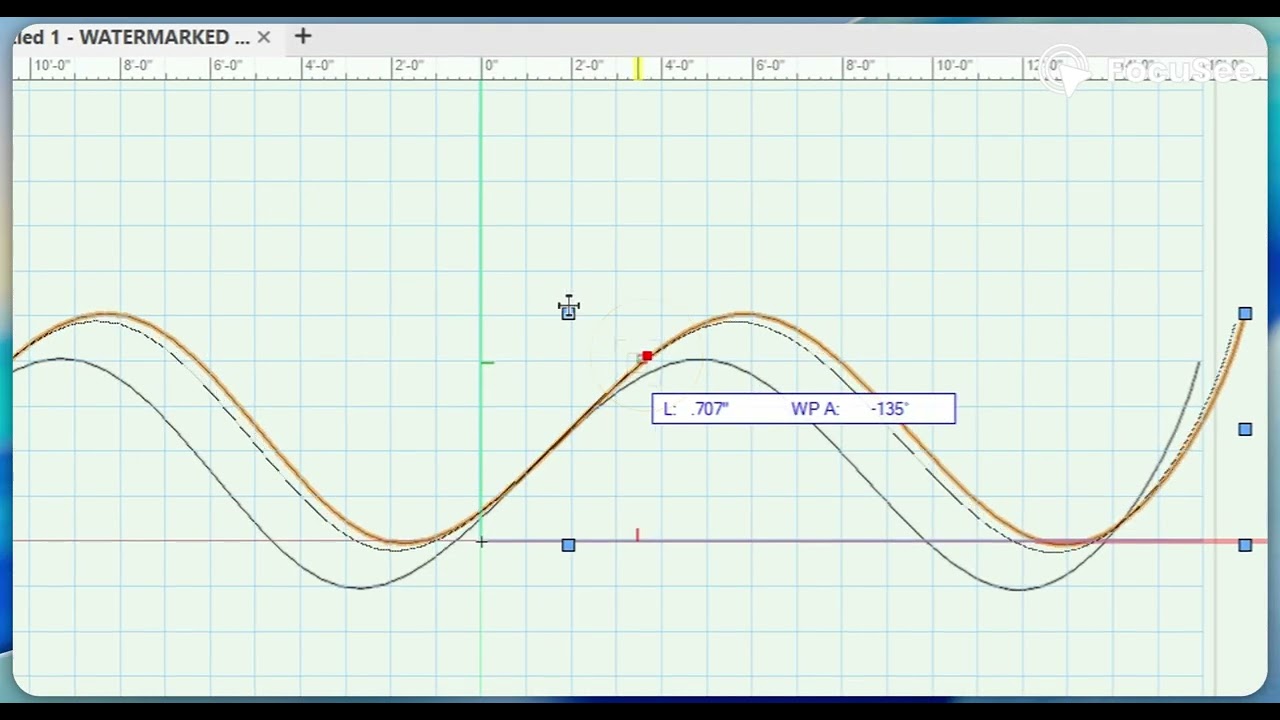
Task: Click the 8'-0" ruler label right of origin
Action: 860,65
